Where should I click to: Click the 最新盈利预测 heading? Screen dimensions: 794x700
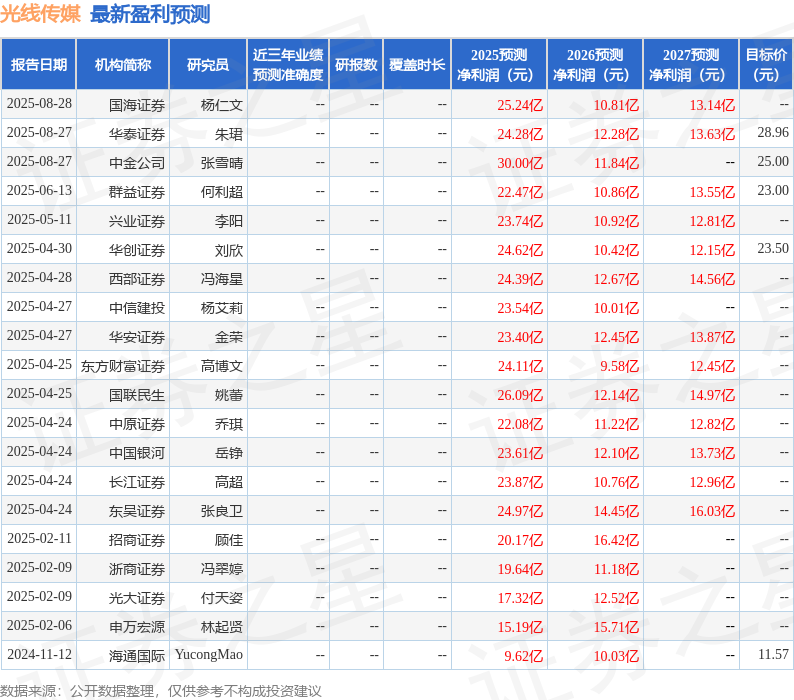coord(150,14)
